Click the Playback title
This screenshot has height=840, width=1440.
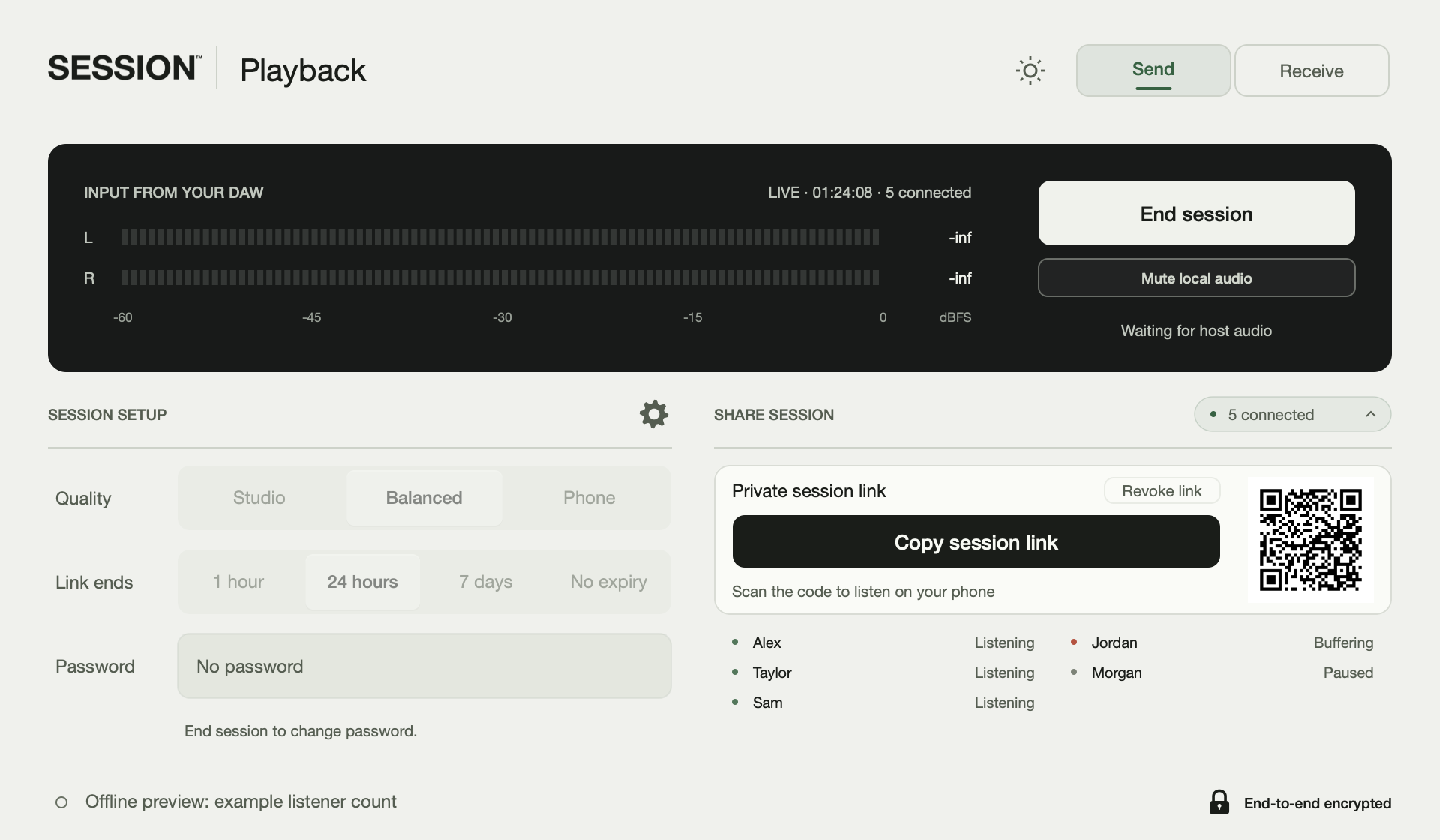pyautogui.click(x=303, y=70)
